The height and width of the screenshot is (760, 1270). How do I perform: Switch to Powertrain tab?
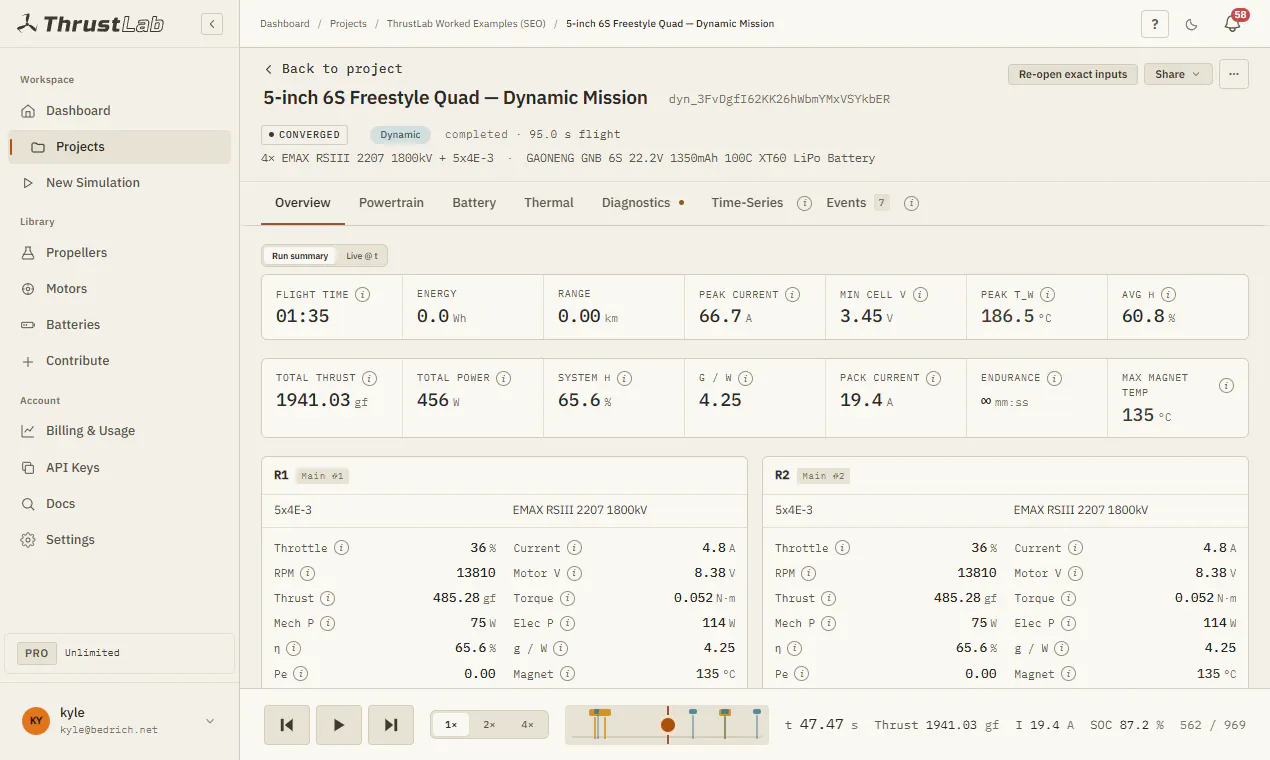[391, 203]
